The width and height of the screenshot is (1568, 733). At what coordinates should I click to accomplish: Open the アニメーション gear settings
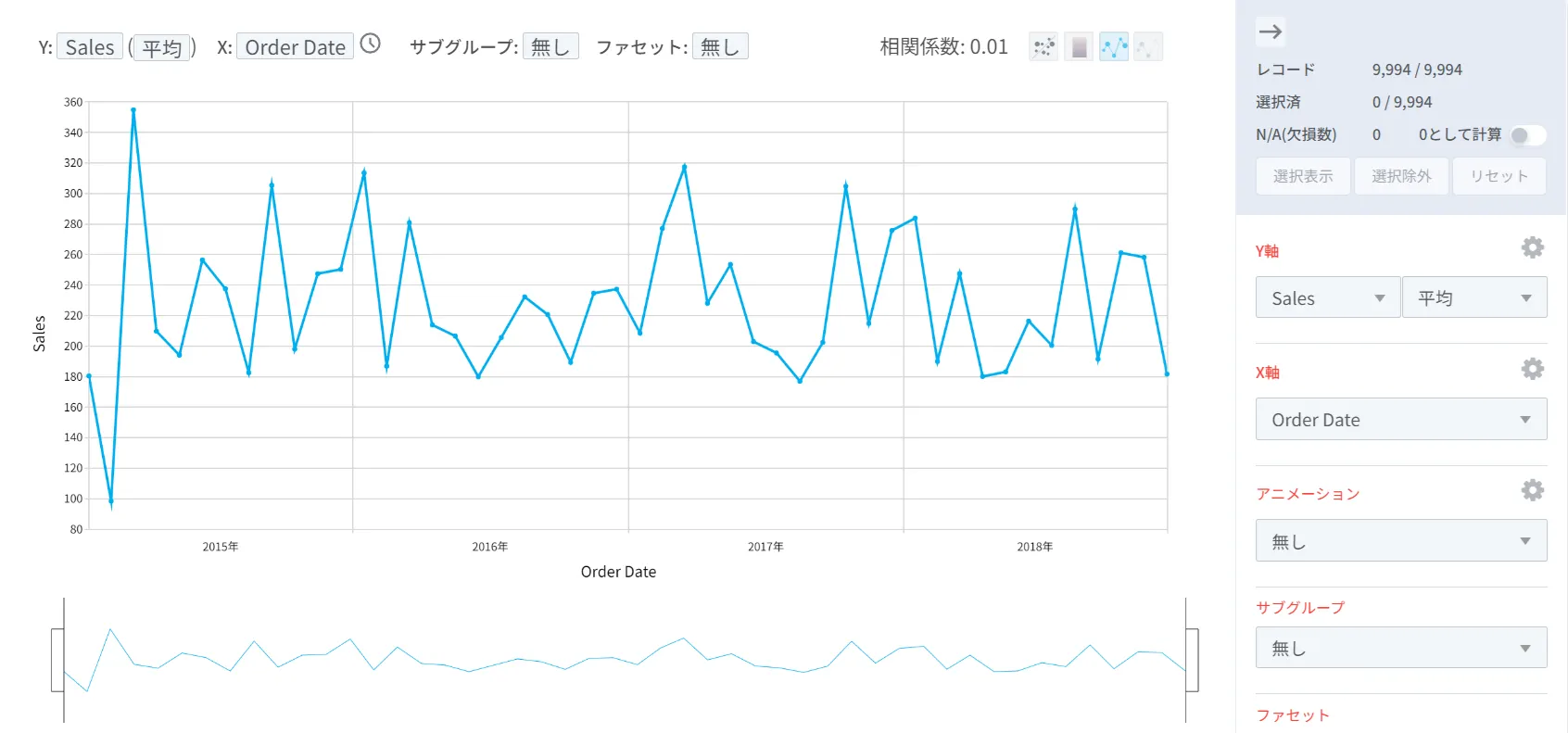point(1533,490)
